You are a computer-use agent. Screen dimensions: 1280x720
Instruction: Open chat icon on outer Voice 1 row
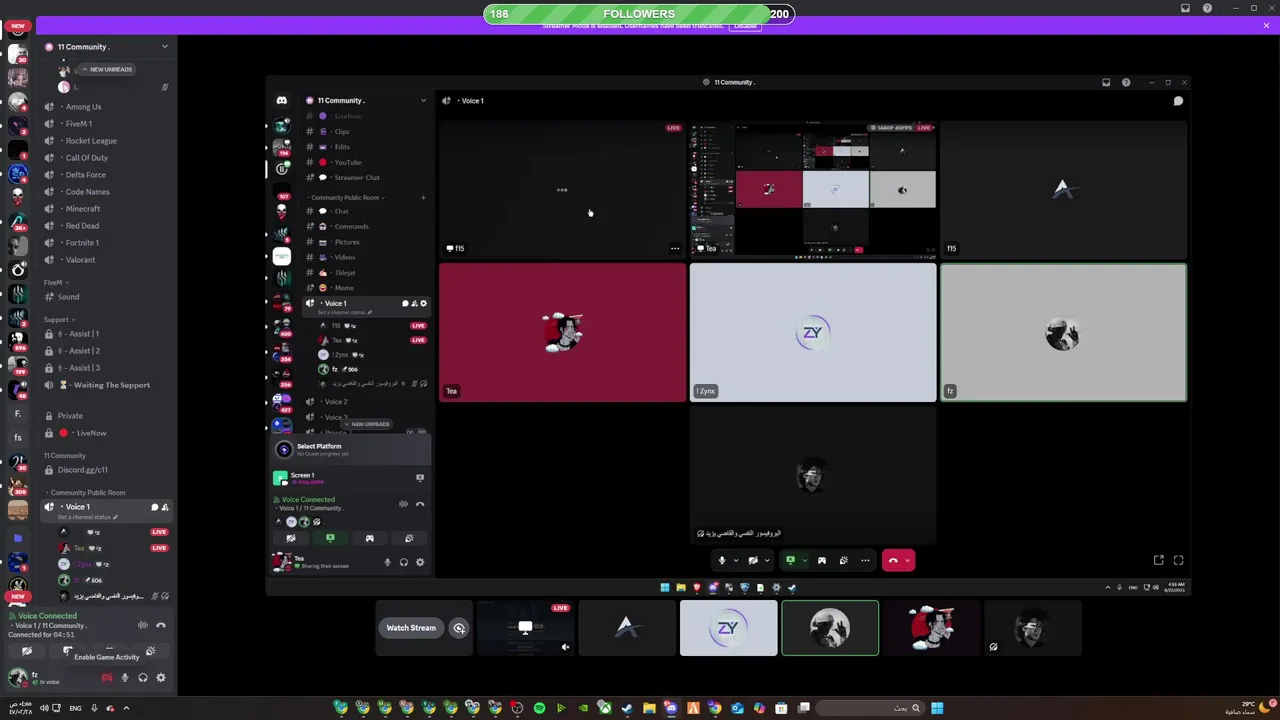click(154, 507)
